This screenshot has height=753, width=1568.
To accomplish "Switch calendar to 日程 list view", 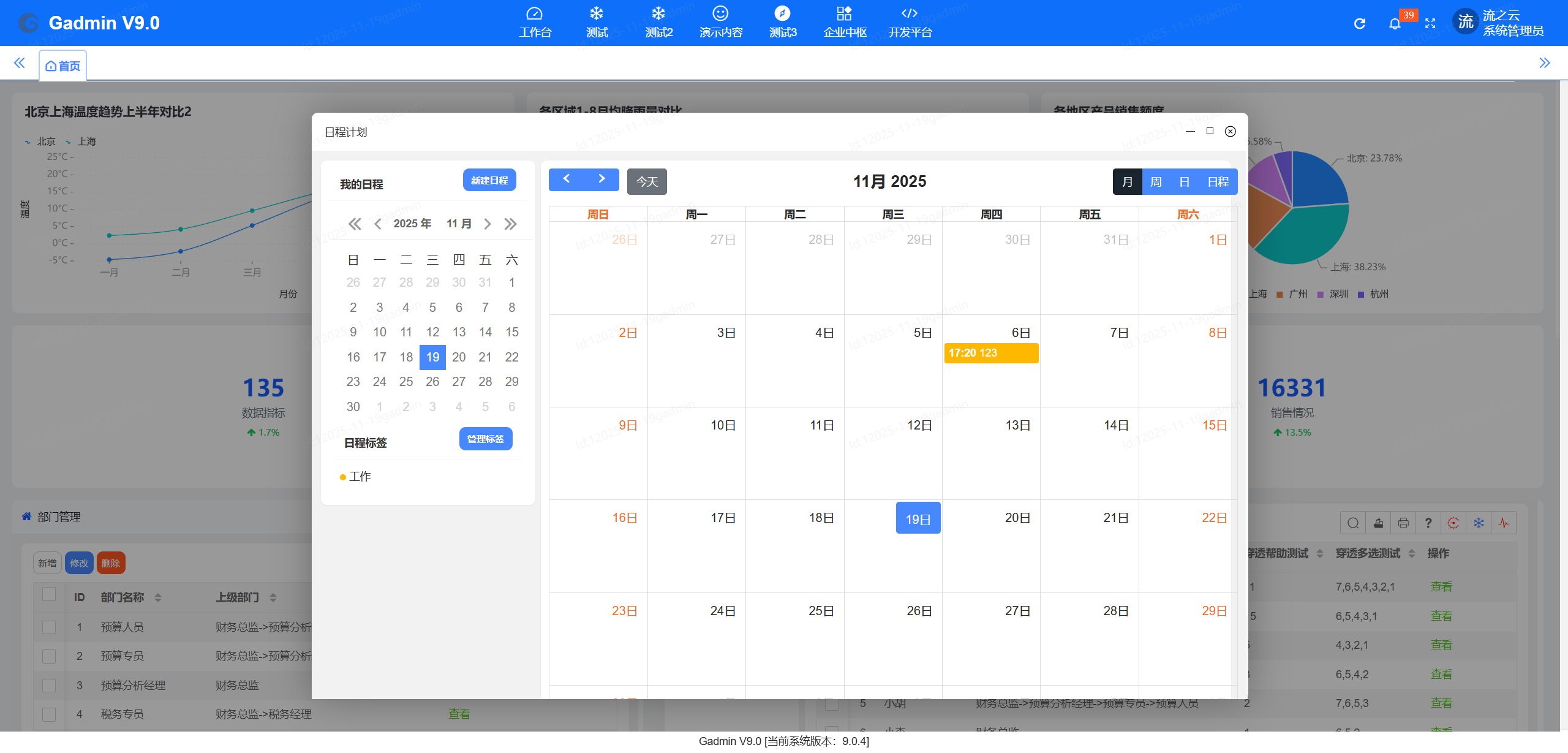I will click(x=1218, y=182).
